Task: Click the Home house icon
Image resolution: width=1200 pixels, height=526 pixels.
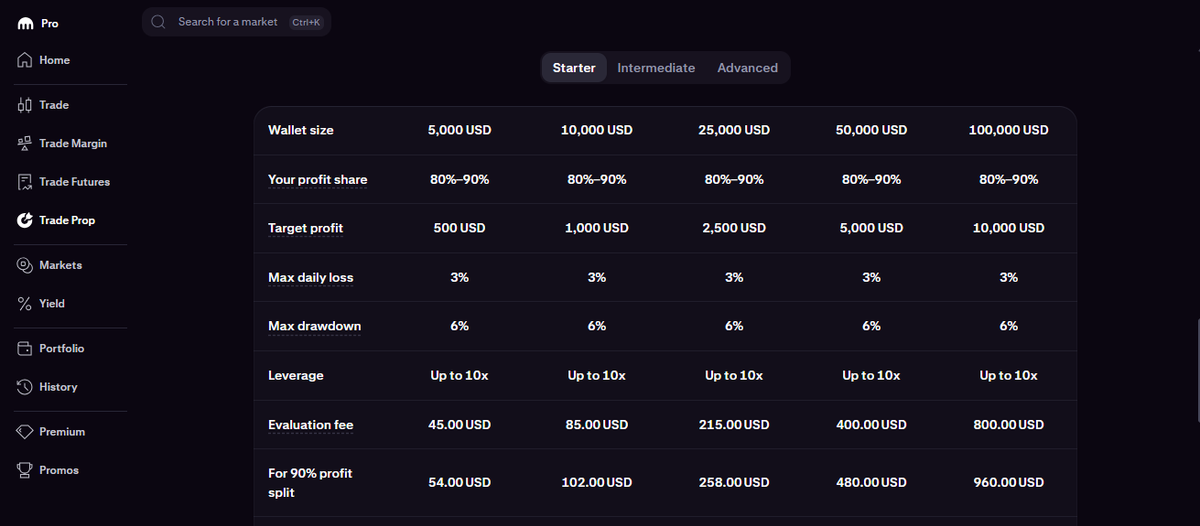Action: pos(25,60)
